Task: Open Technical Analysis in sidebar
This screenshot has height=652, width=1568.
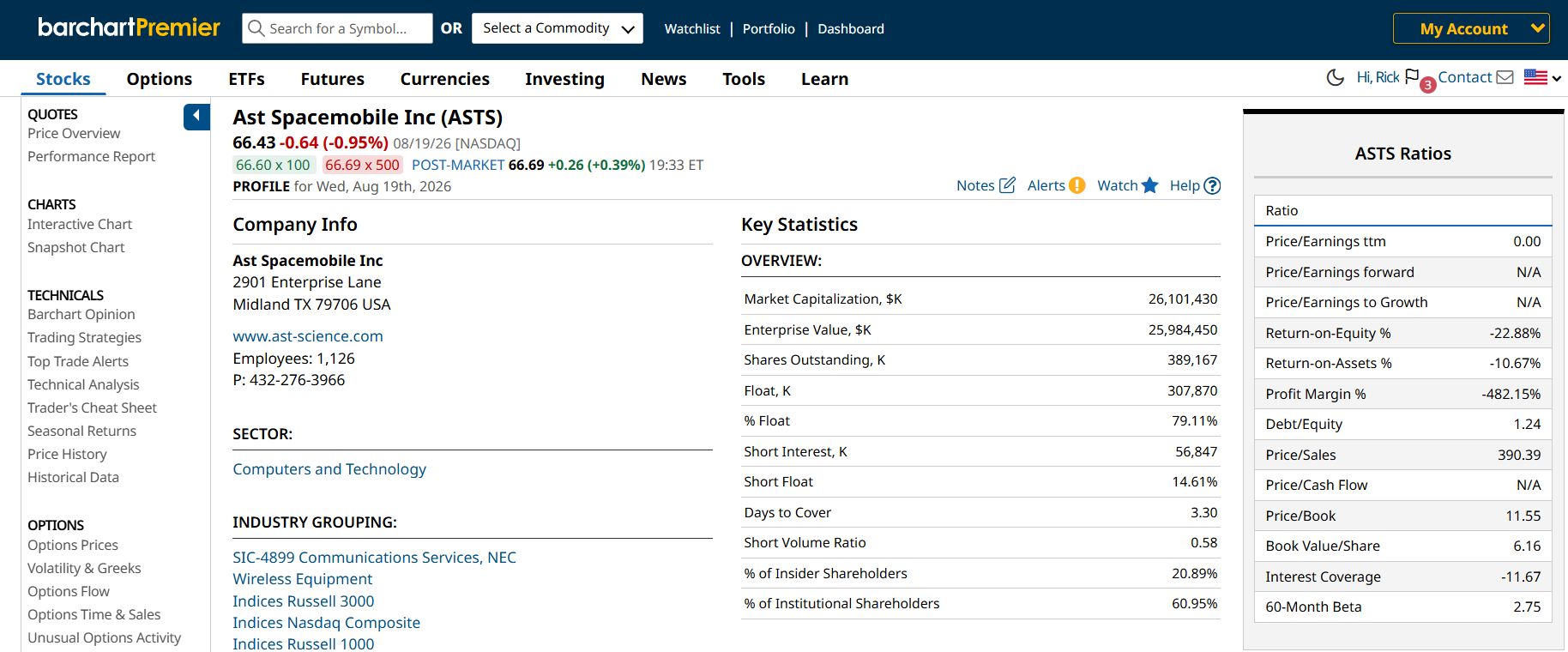Action: click(83, 384)
